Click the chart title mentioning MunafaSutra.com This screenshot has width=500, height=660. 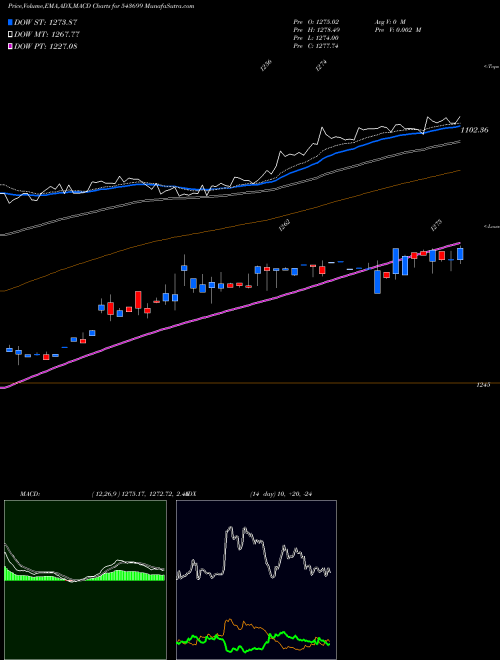[x=101, y=7]
